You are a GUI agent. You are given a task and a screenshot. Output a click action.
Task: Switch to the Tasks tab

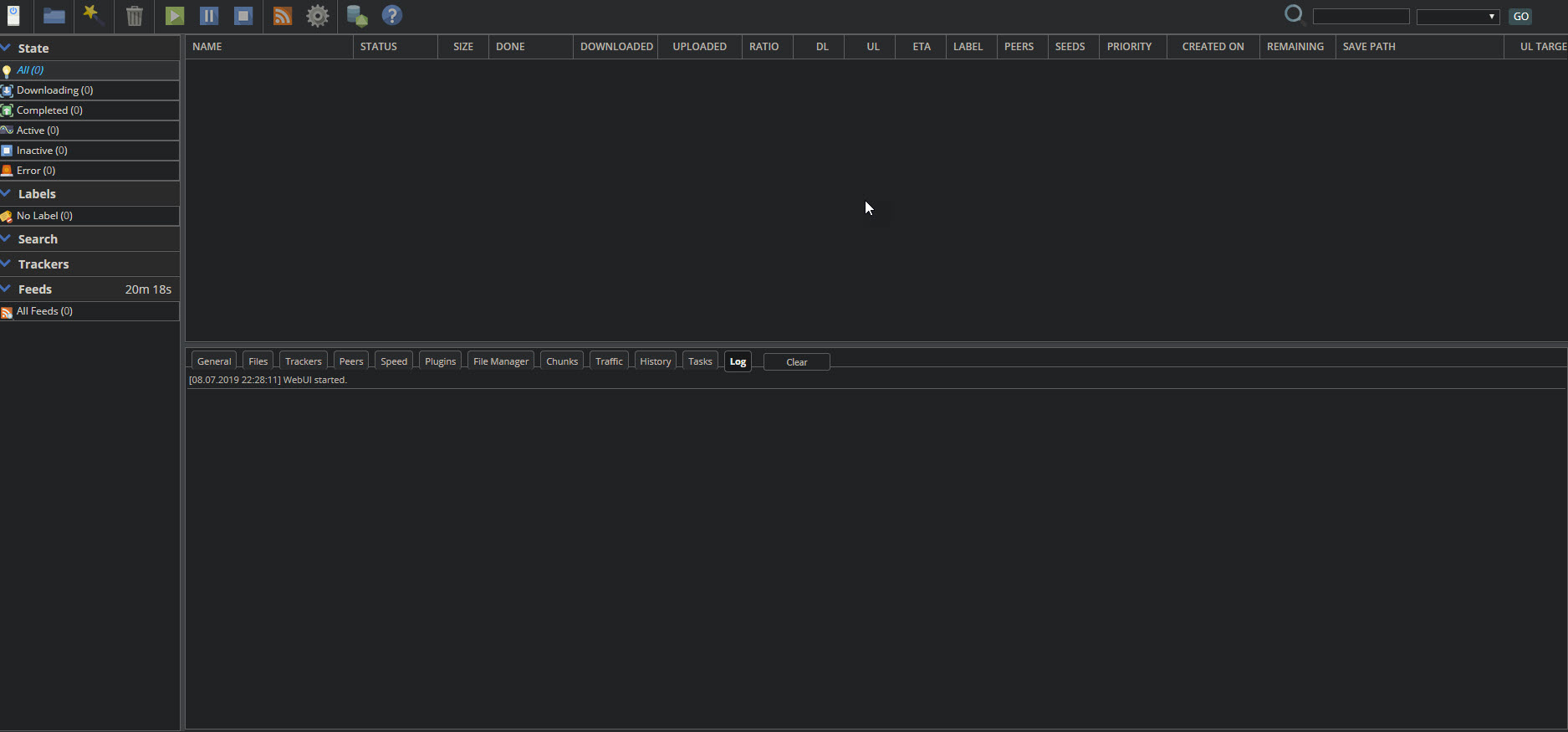700,361
